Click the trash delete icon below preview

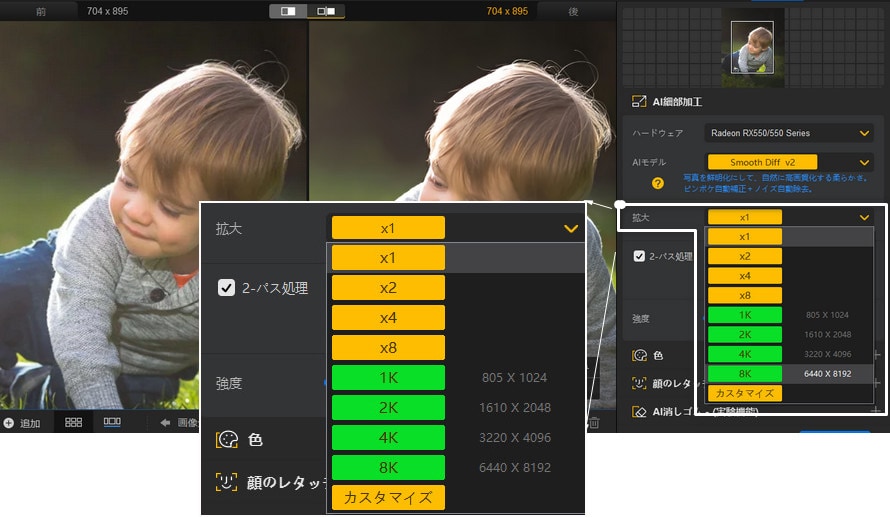tap(594, 422)
